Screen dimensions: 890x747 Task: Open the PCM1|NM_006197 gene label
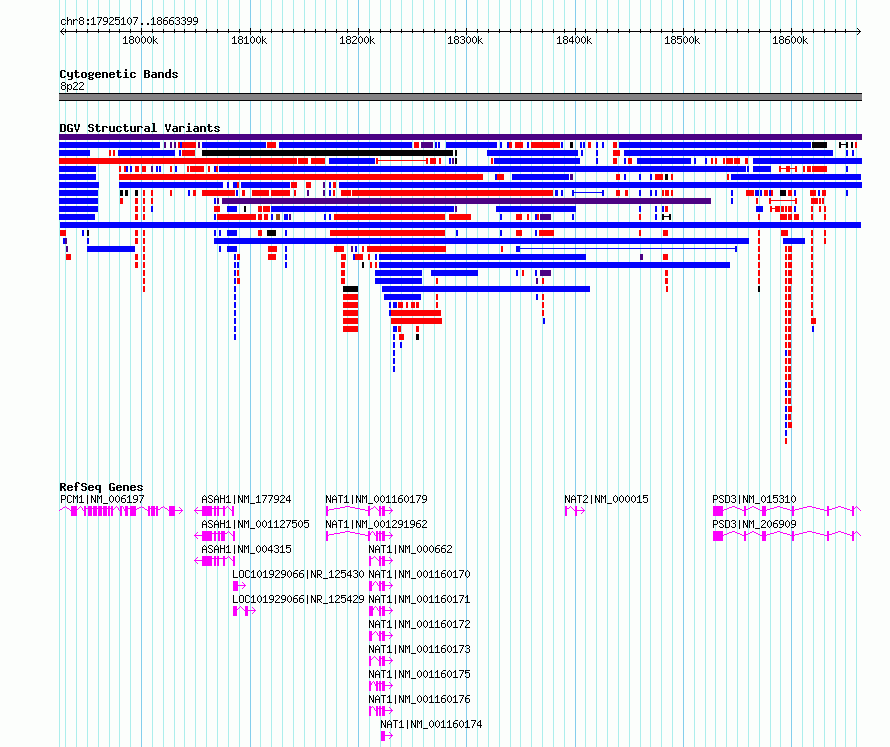coord(102,500)
